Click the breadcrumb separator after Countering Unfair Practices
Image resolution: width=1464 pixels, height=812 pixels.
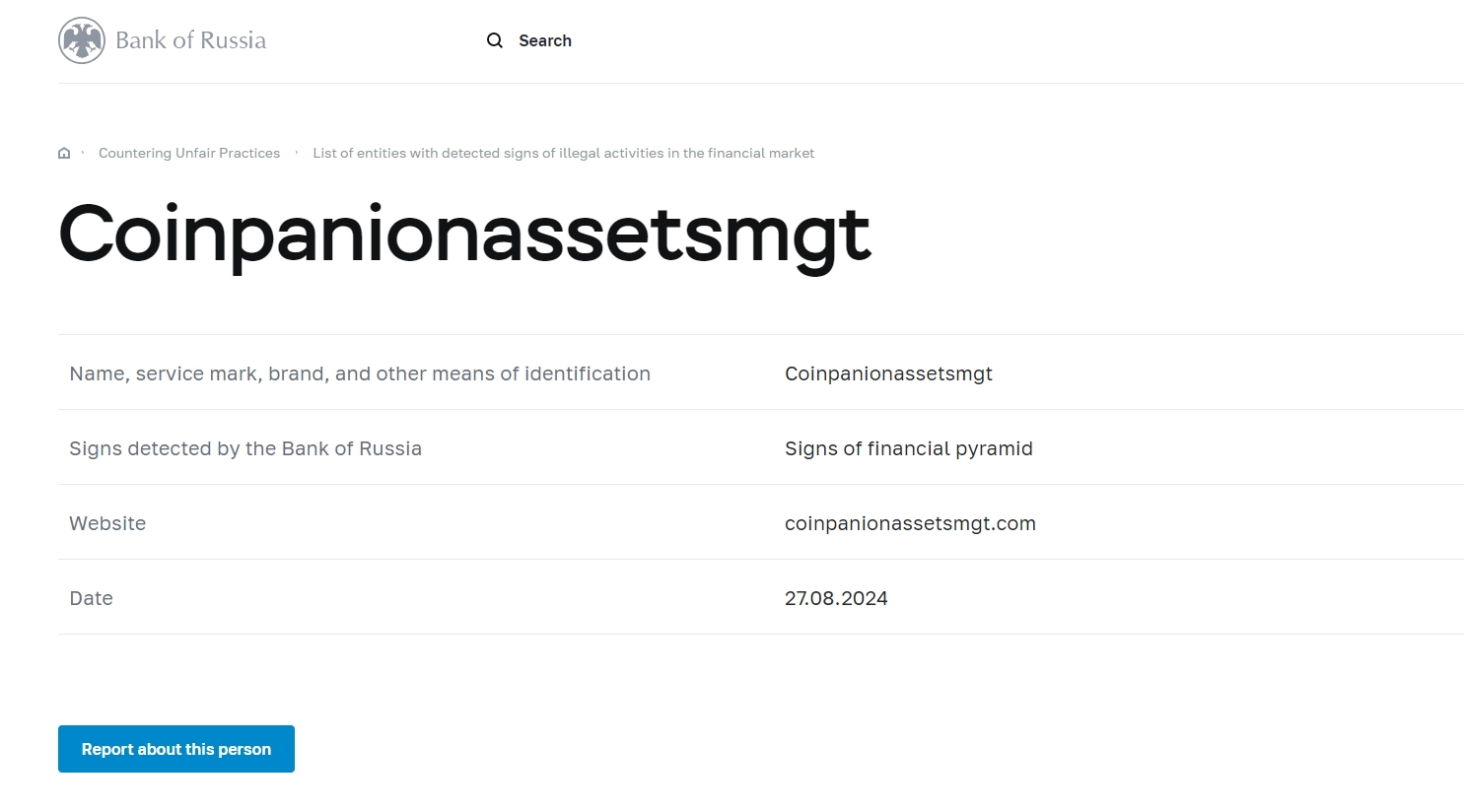296,153
